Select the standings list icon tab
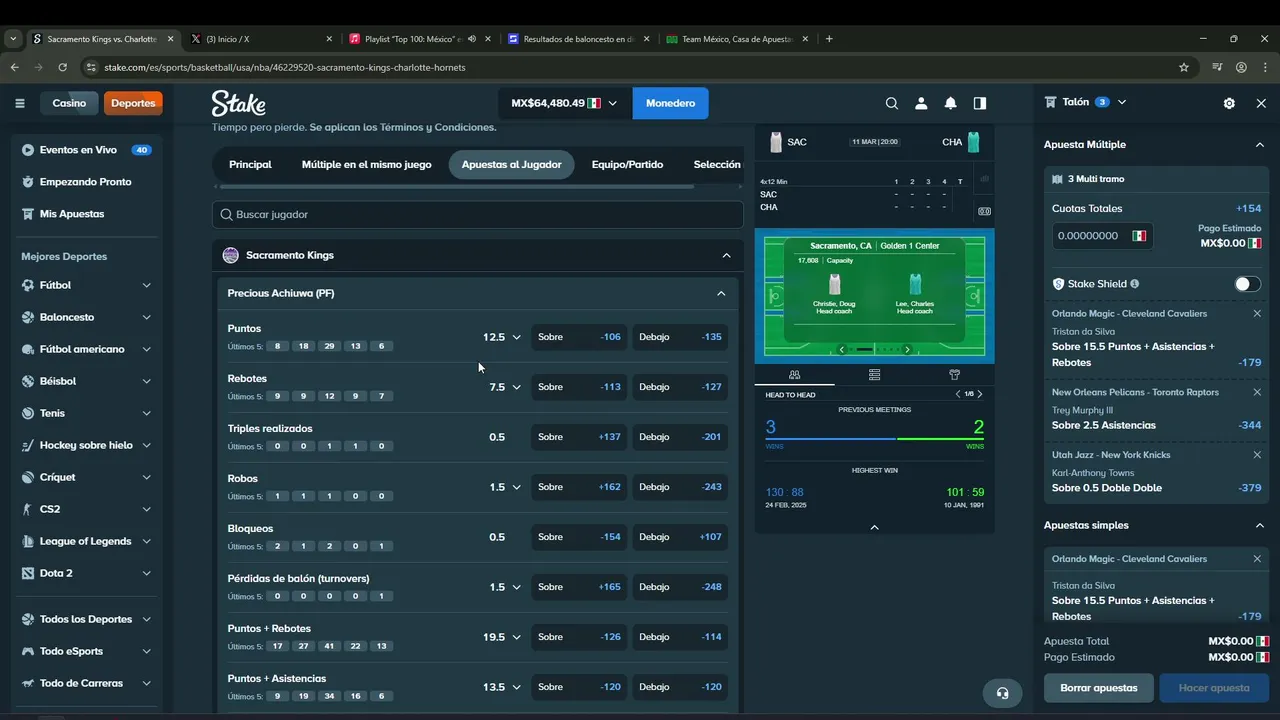The height and width of the screenshot is (720, 1280). (x=875, y=375)
